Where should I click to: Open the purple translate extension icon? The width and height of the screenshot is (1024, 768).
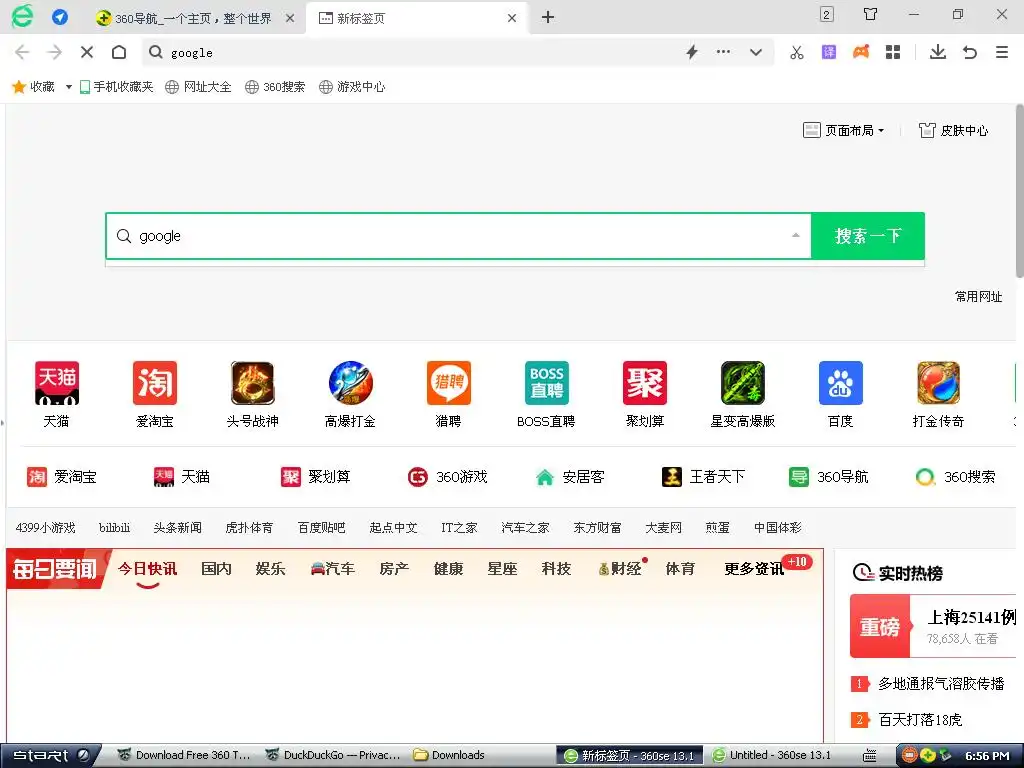tap(829, 52)
